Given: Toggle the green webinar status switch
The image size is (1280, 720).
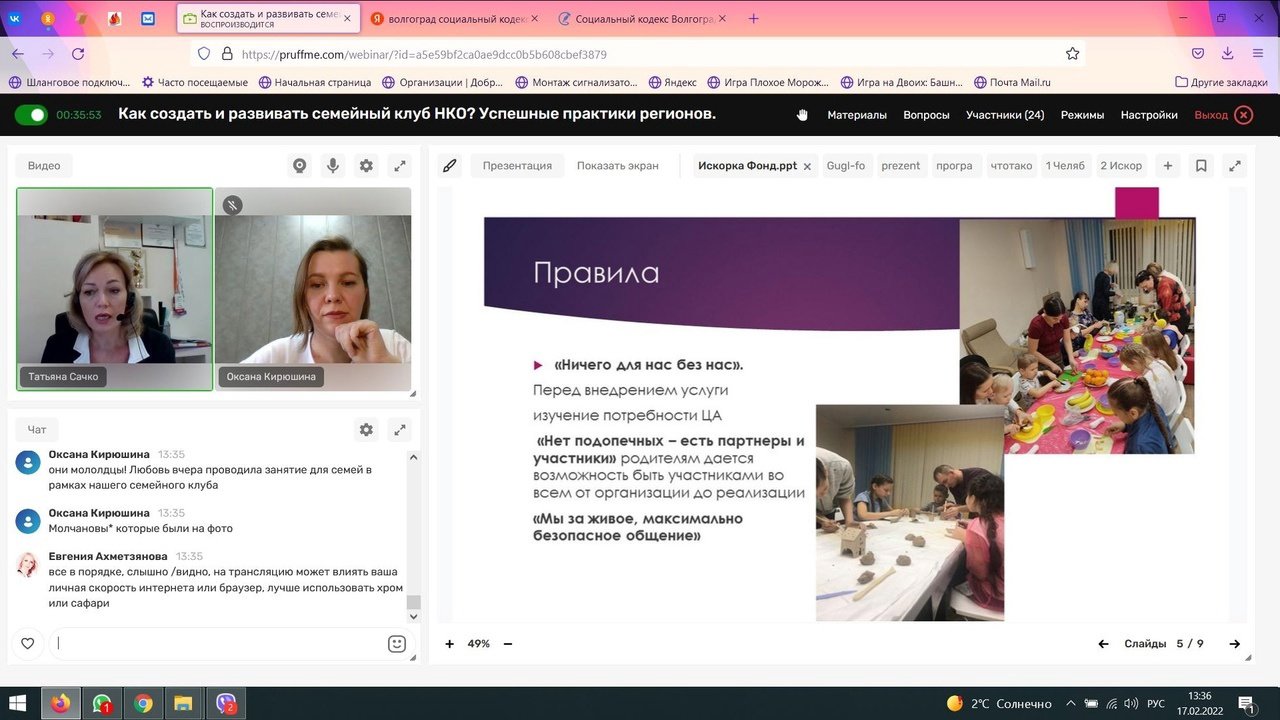Looking at the screenshot, I should coord(31,115).
